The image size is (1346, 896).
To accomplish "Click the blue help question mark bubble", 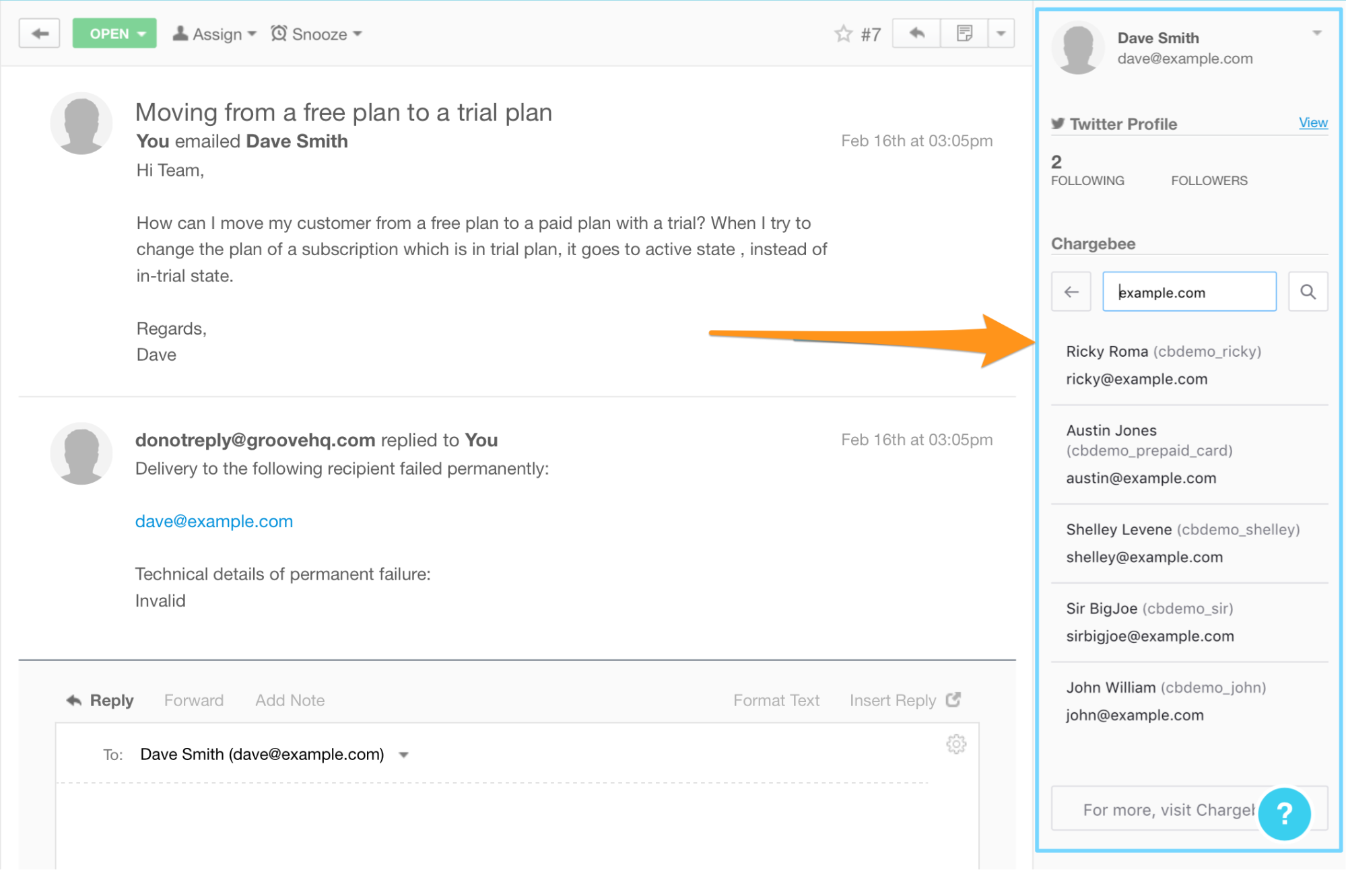I will [x=1283, y=814].
